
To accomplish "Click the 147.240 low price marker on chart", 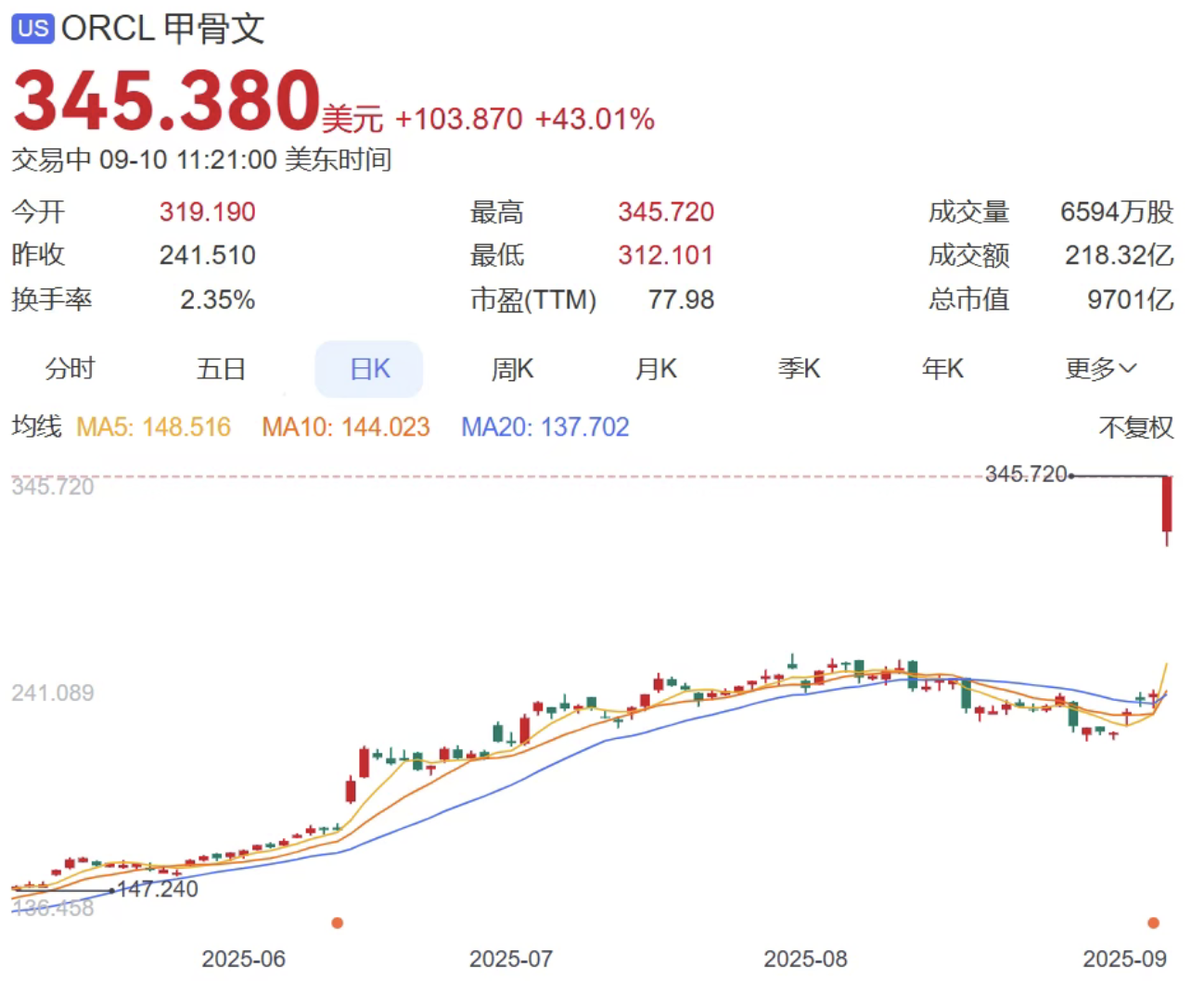I will [158, 889].
